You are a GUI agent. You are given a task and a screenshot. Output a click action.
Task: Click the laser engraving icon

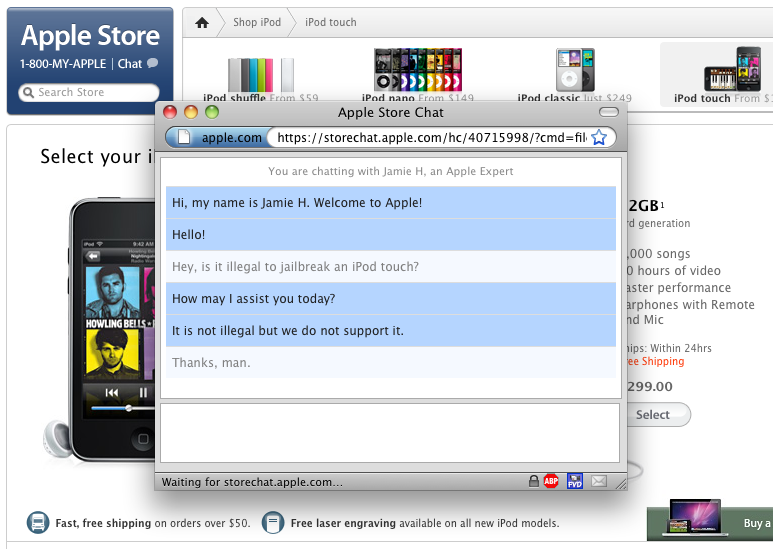273,522
